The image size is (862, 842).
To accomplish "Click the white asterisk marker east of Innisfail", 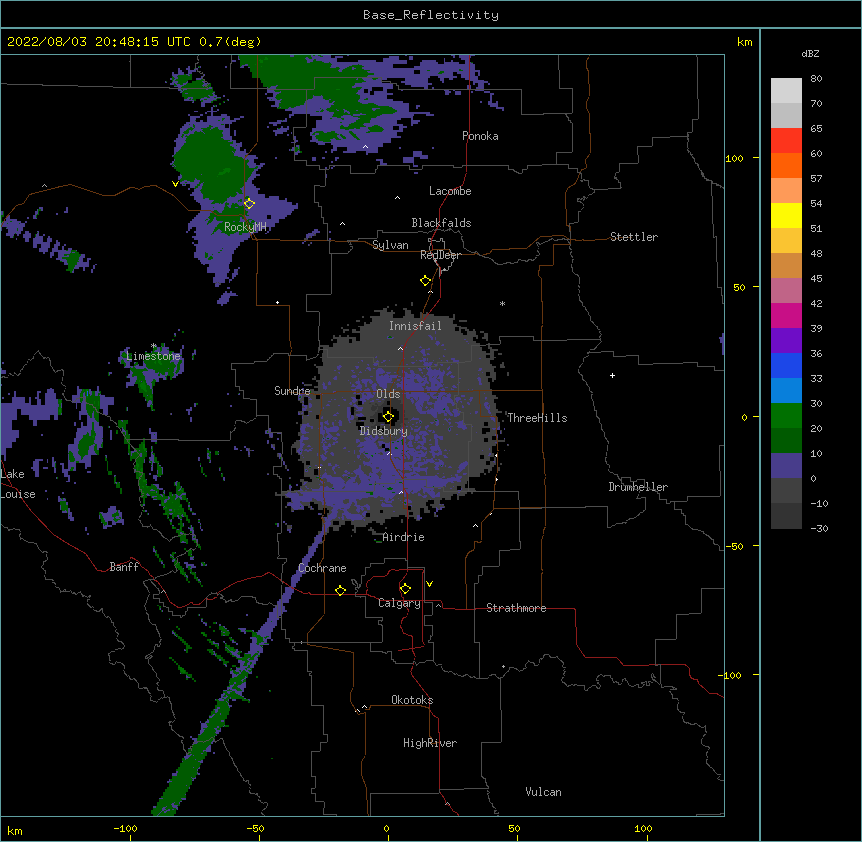I will 502,303.
